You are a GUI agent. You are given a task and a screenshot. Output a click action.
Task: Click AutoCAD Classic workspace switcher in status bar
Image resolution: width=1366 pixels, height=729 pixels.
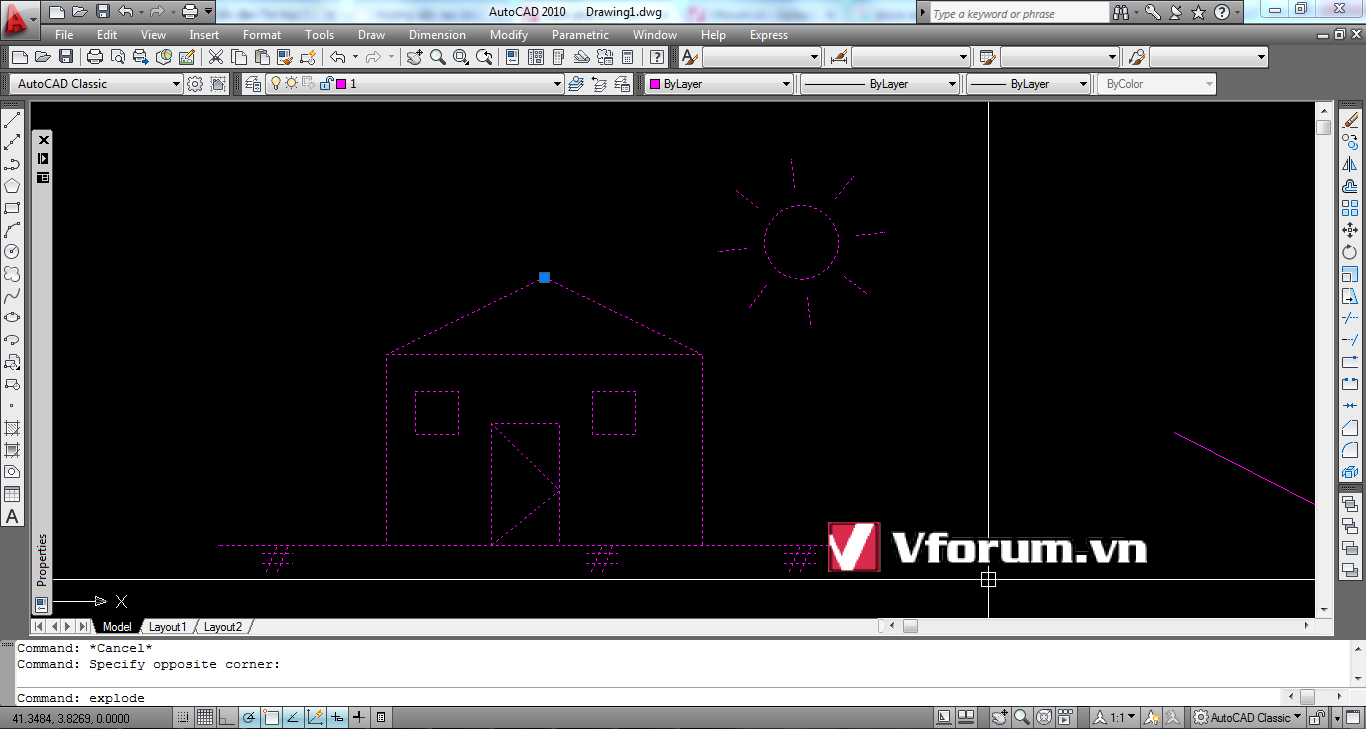coord(1248,717)
